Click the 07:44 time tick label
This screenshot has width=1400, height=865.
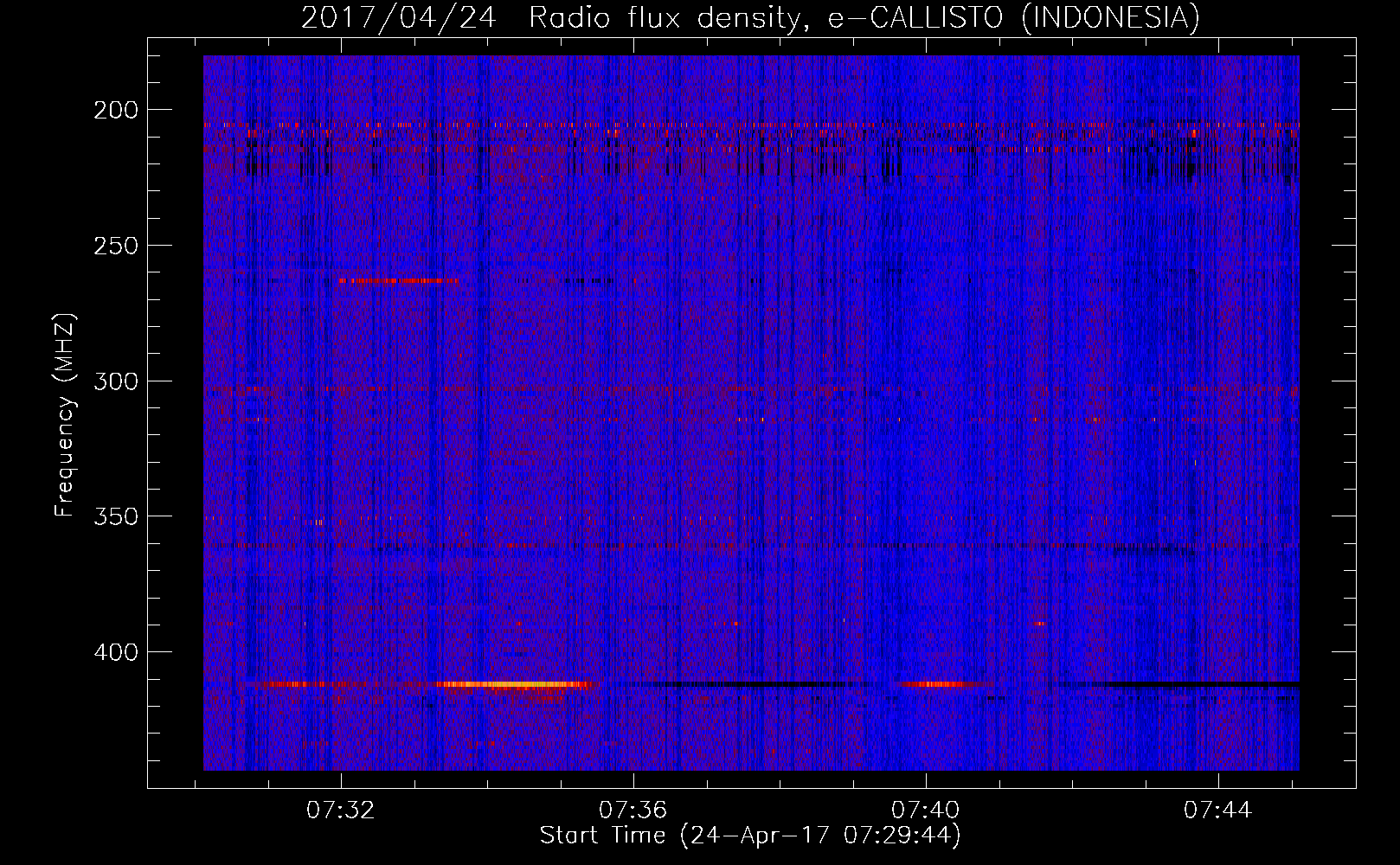[1218, 811]
